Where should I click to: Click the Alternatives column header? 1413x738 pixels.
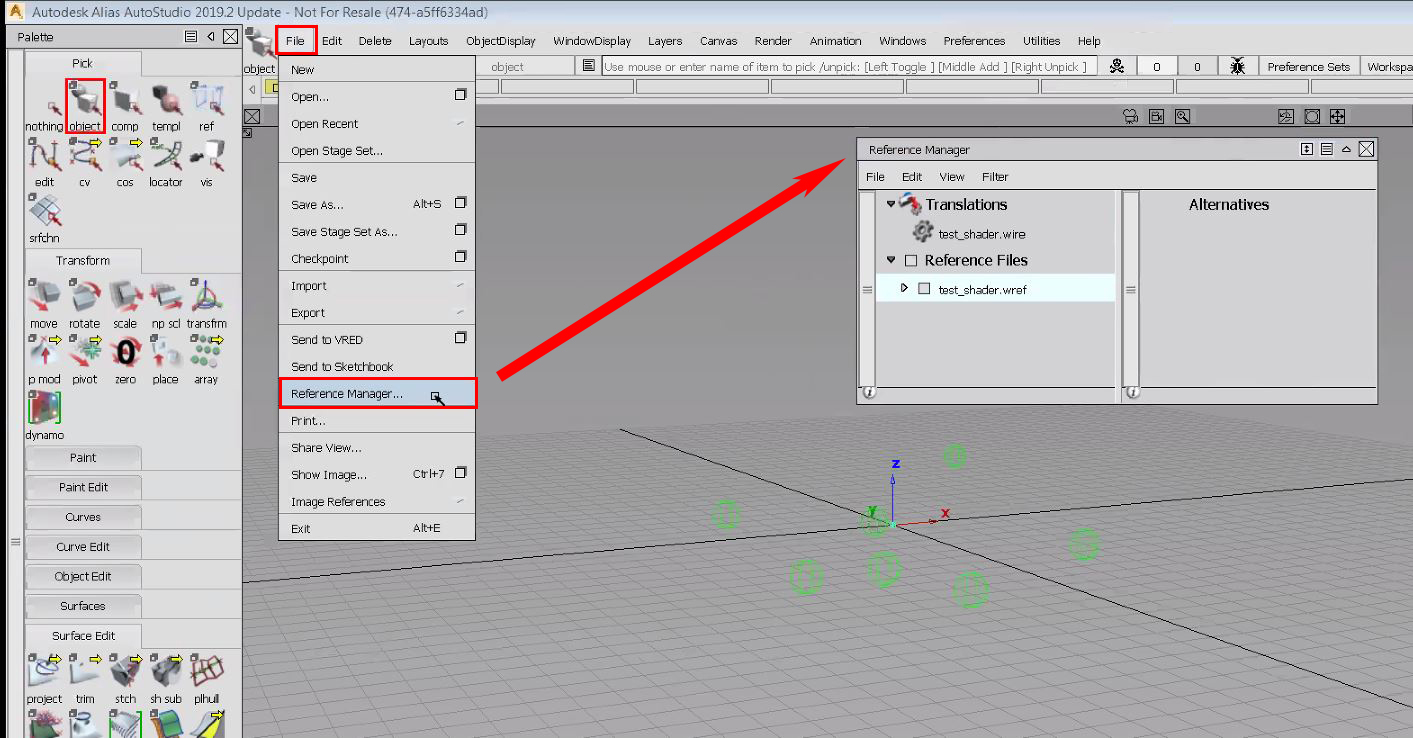1229,205
